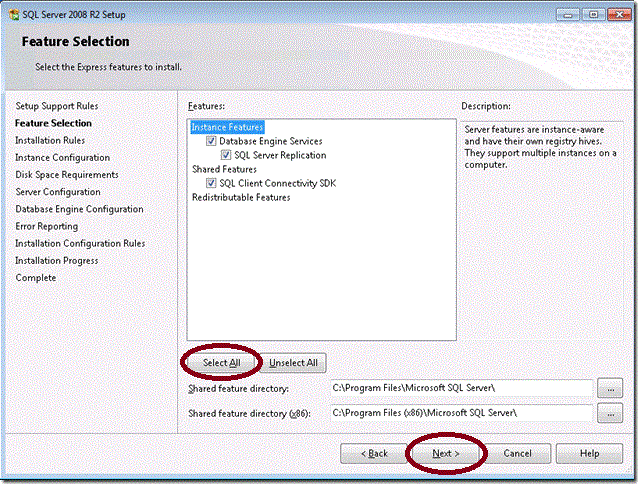Click the Server Configuration step
The image size is (638, 484).
point(58,192)
